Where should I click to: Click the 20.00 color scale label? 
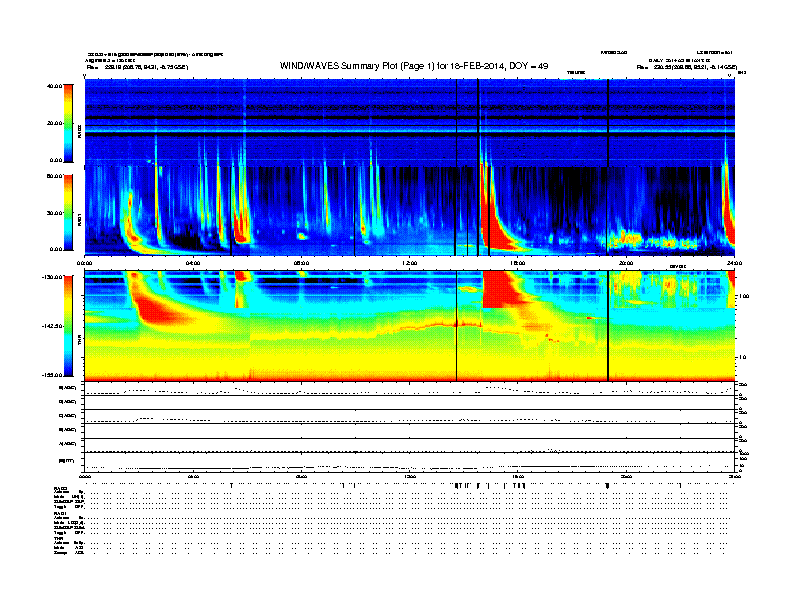click(x=54, y=123)
